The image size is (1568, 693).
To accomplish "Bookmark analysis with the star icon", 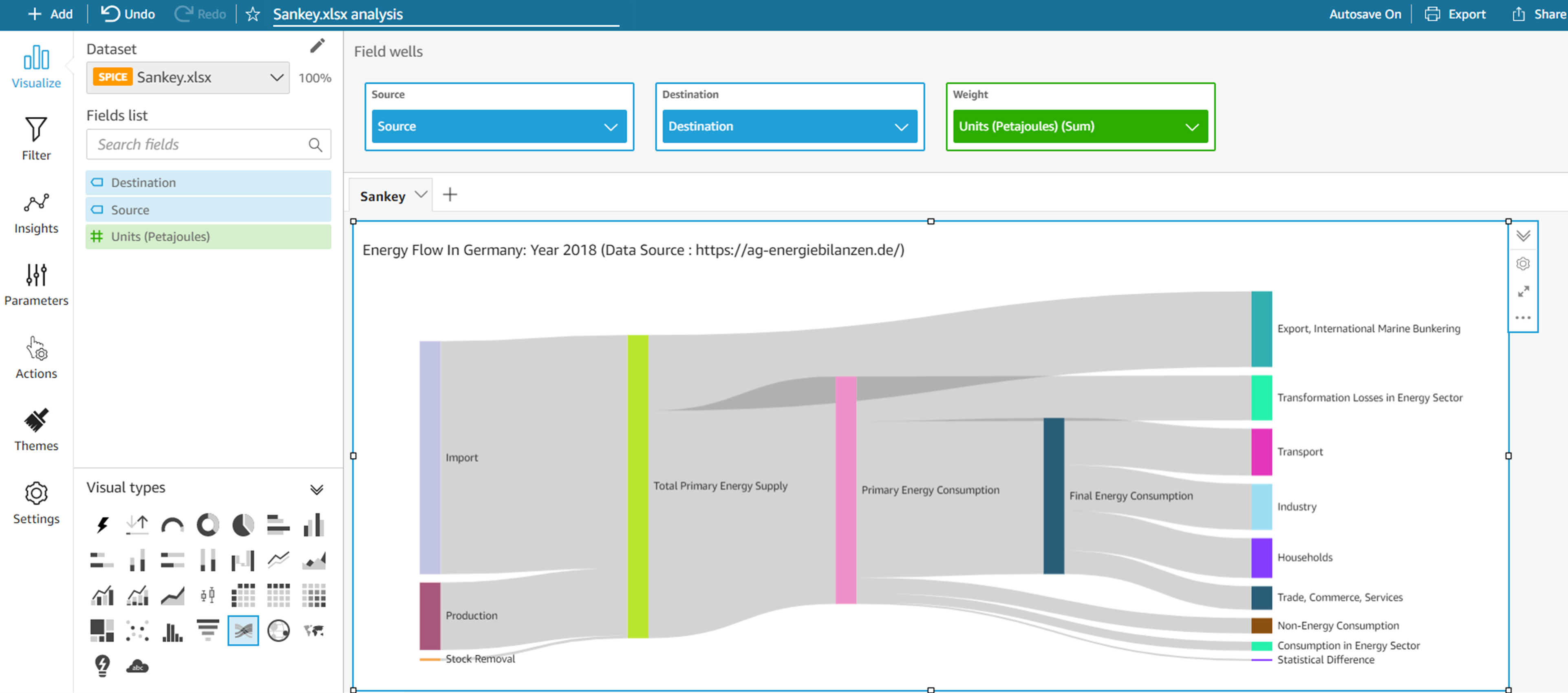I will pos(253,14).
